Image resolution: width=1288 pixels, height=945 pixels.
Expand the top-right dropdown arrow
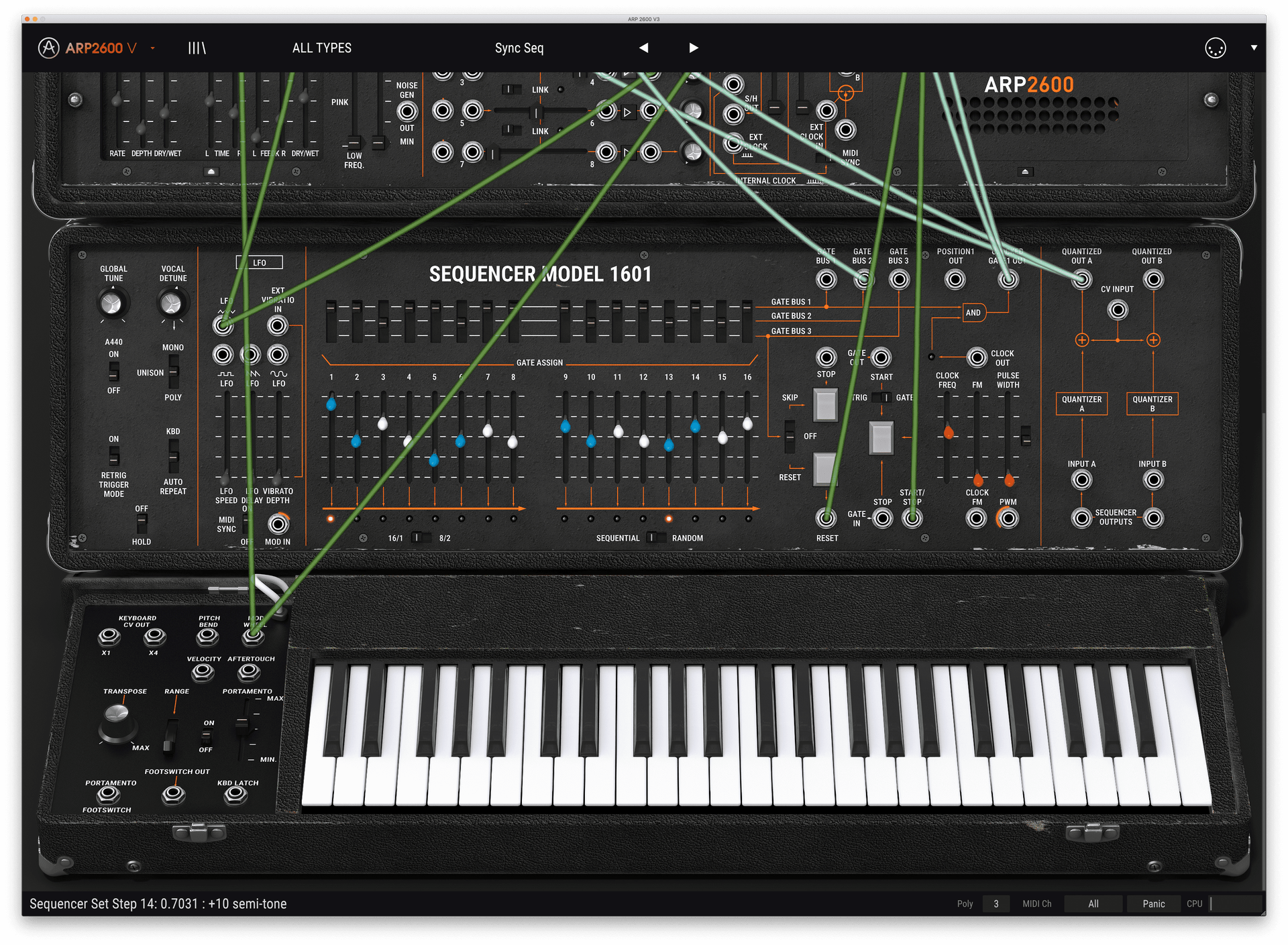tap(1254, 48)
